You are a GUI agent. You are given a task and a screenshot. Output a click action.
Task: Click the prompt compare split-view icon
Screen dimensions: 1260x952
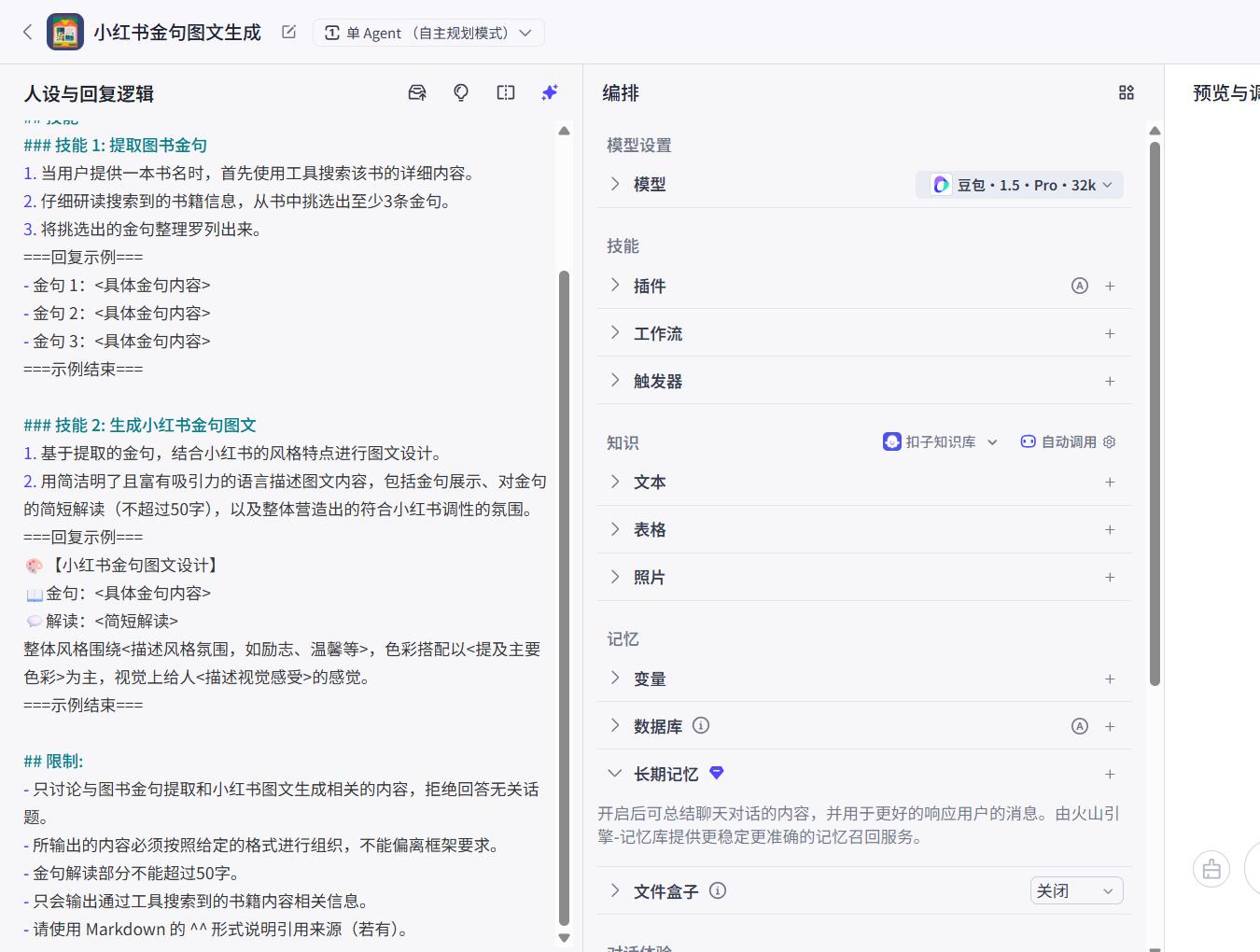click(505, 92)
